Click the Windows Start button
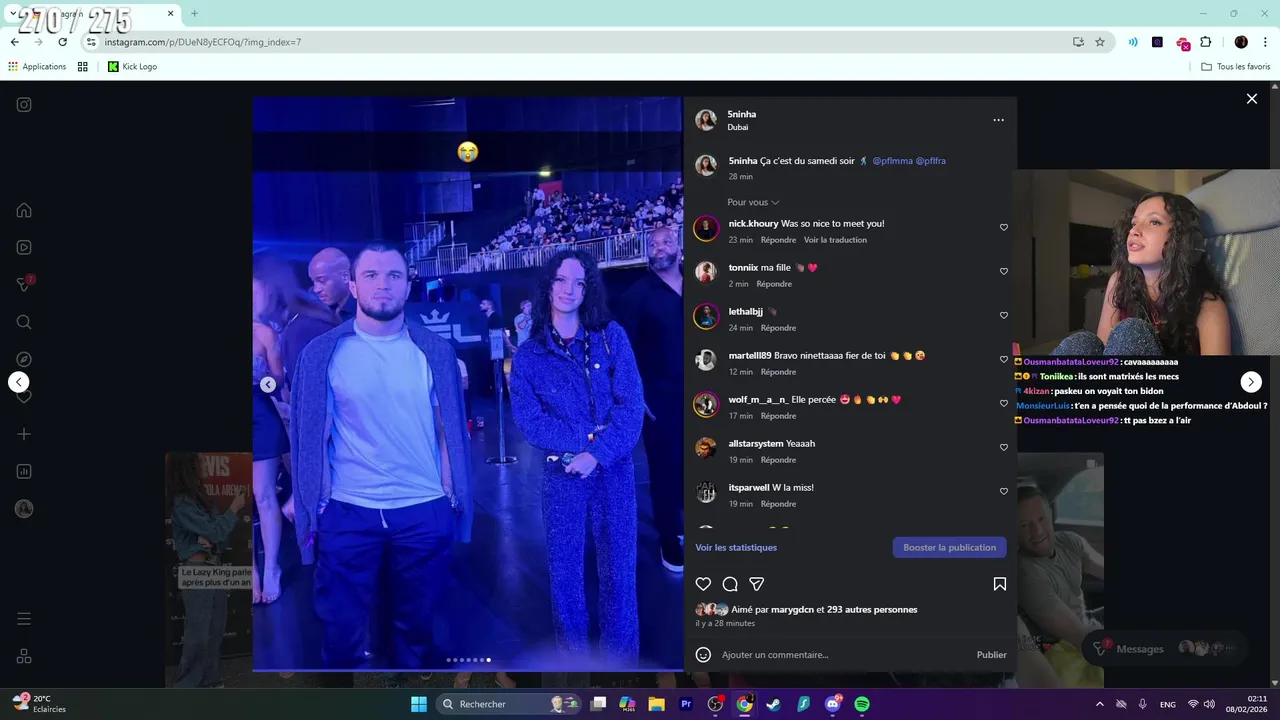1280x720 pixels. coord(419,704)
